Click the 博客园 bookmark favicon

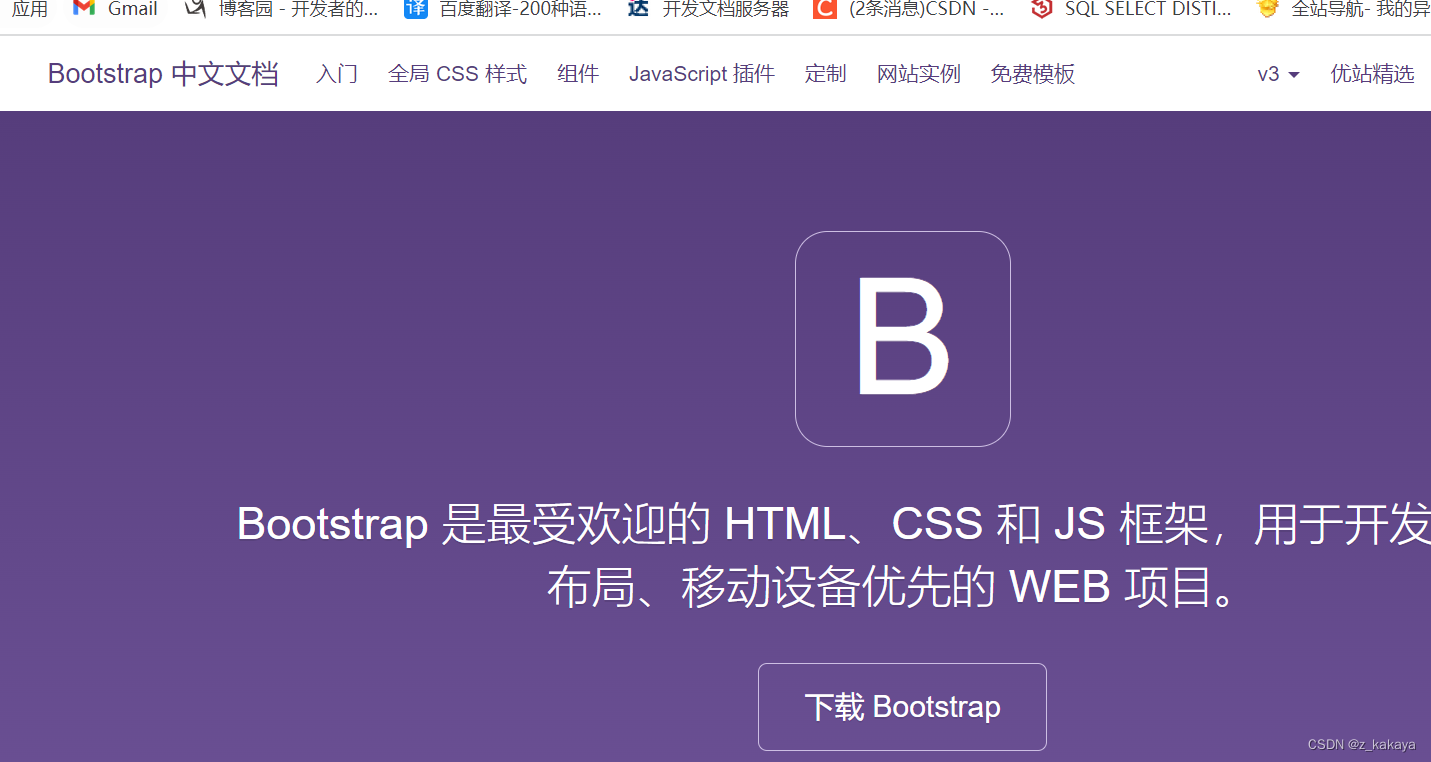coord(196,8)
